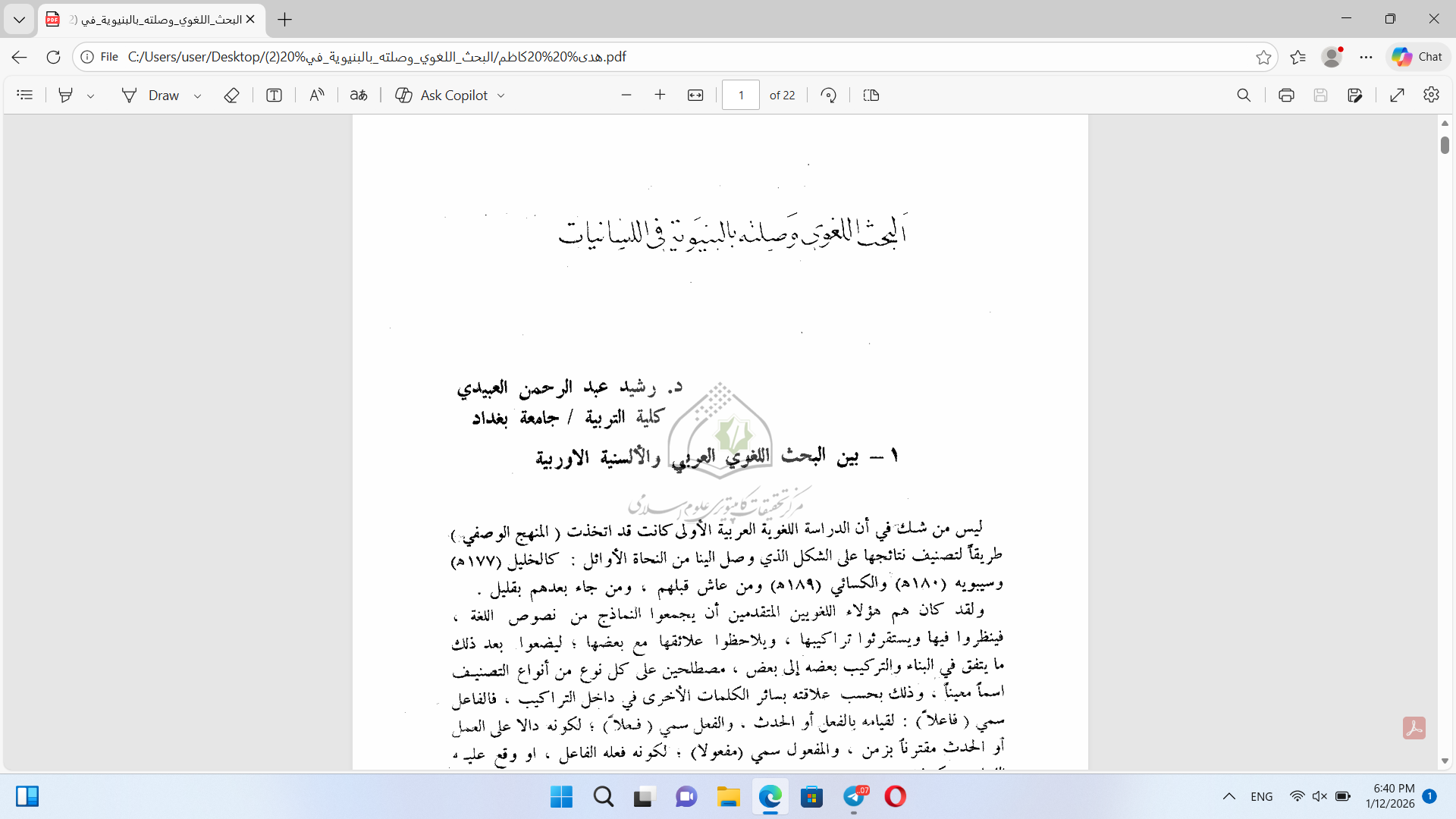
Task: Open Windows taskbar Search
Action: point(604,796)
